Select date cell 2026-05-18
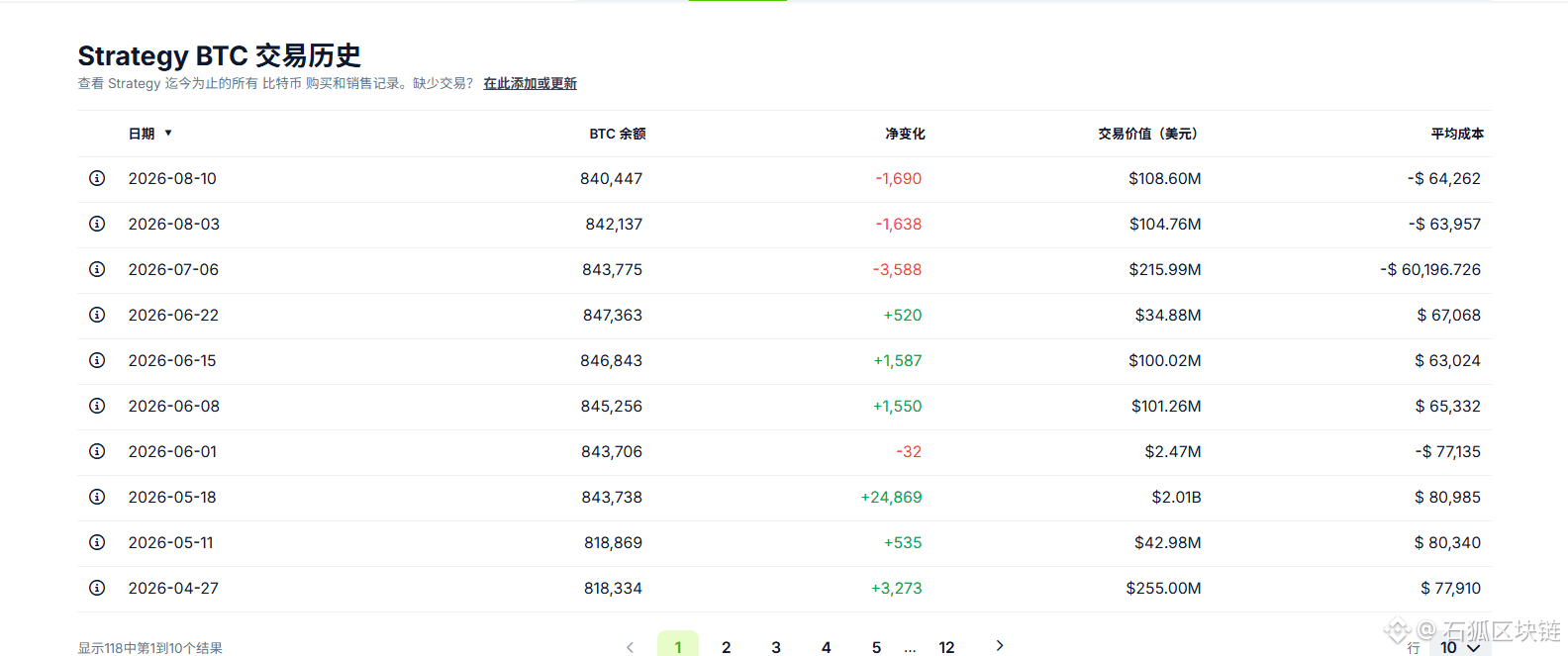This screenshot has width=1568, height=656. (x=172, y=497)
